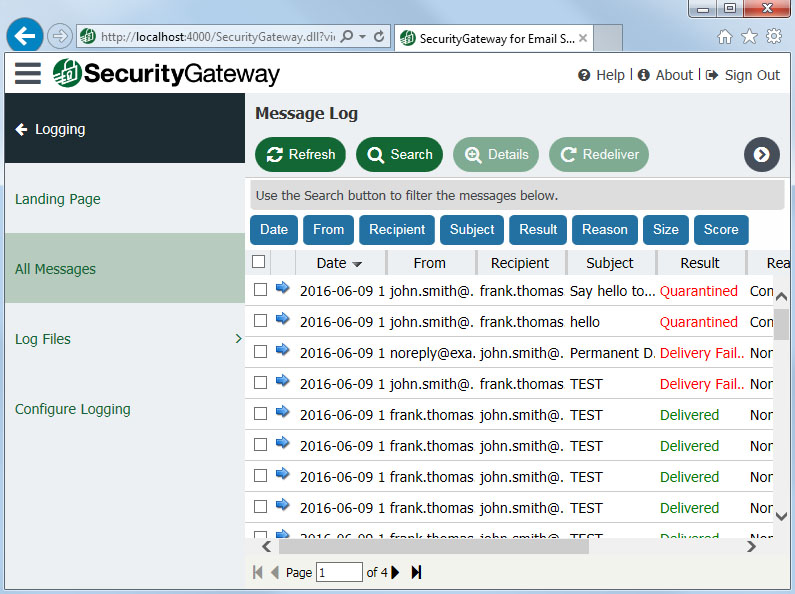The height and width of the screenshot is (594, 795).
Task: Toggle the blue From column button
Action: (329, 230)
